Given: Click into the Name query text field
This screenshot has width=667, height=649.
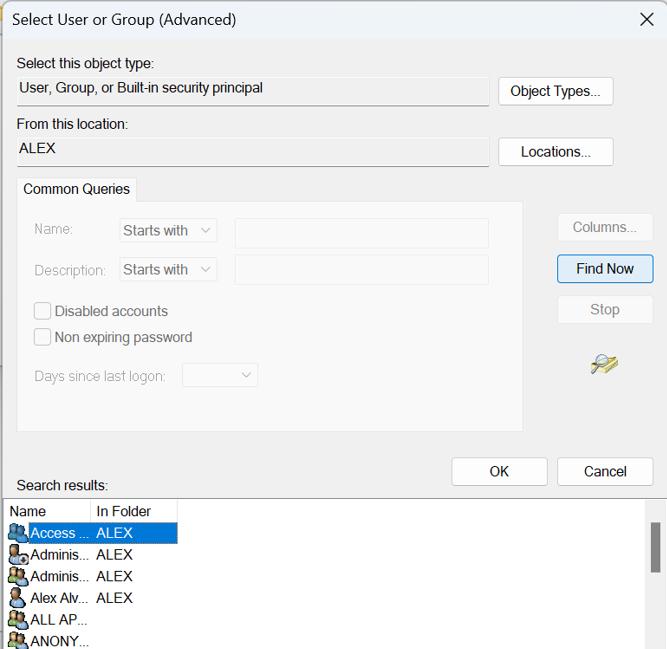Looking at the screenshot, I should pos(361,233).
